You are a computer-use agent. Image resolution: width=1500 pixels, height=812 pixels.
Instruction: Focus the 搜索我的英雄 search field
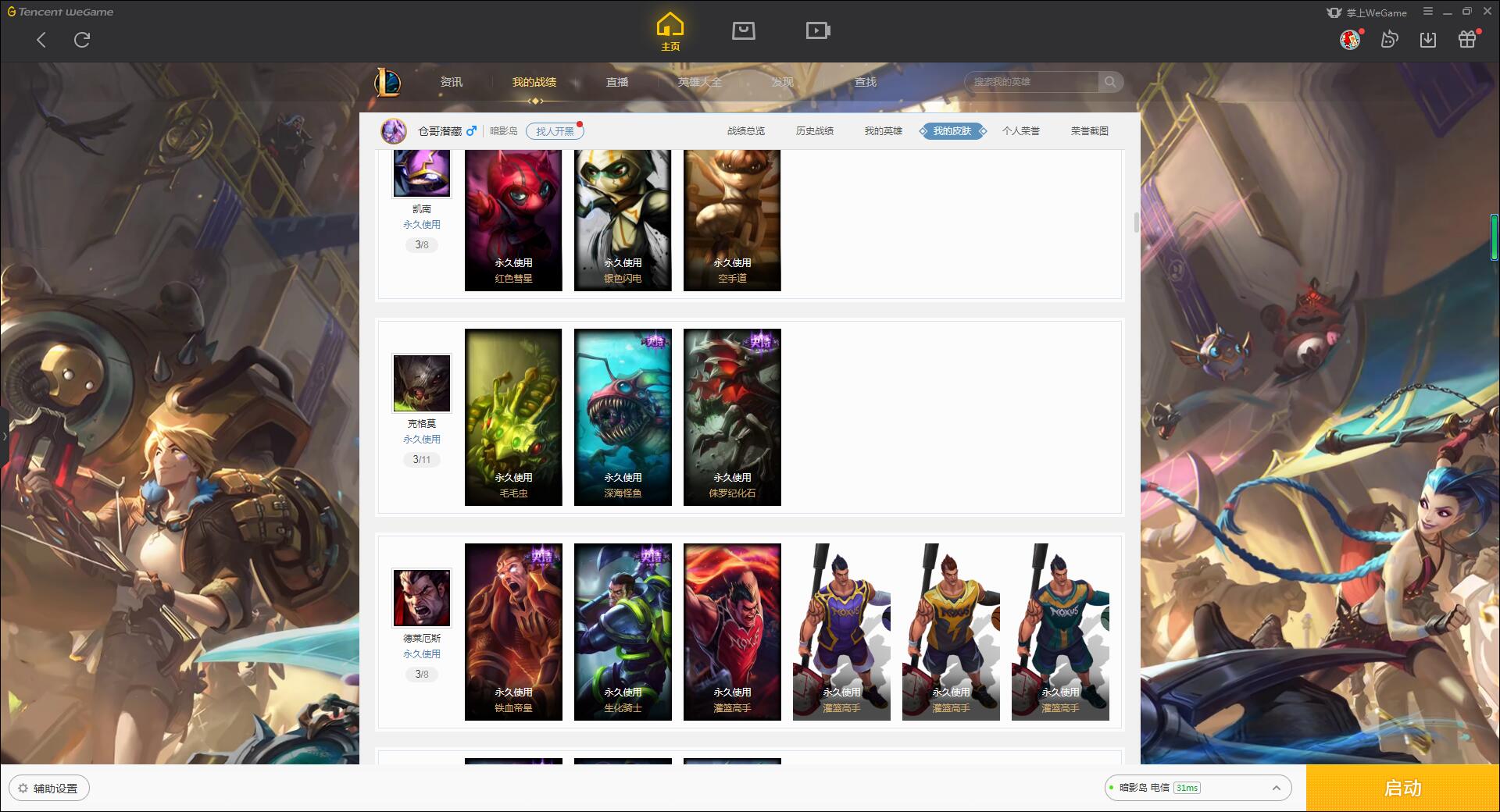pyautogui.click(x=1032, y=82)
